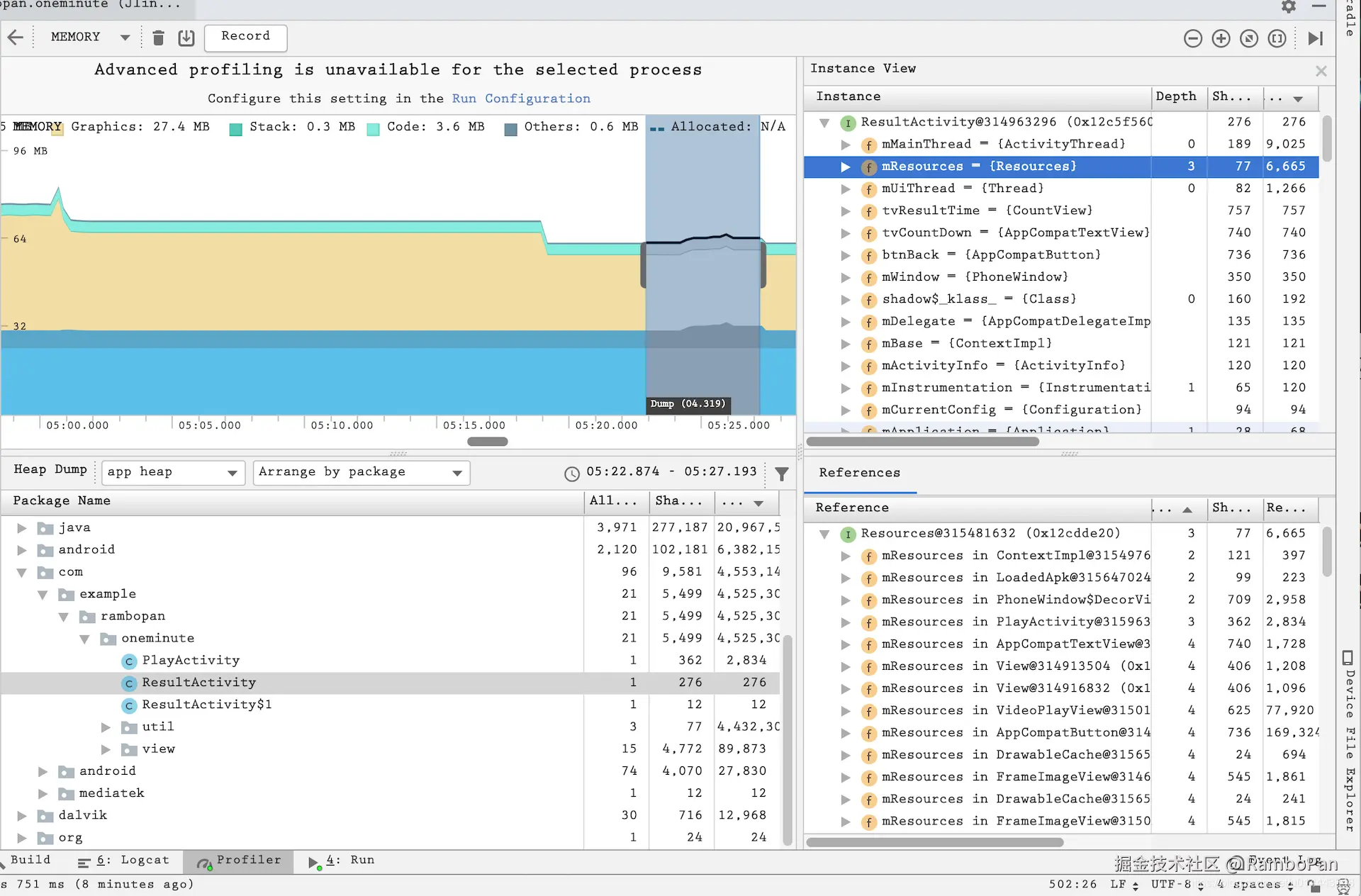Expand the mMainThread field node
This screenshot has width=1361, height=896.
[x=845, y=145]
